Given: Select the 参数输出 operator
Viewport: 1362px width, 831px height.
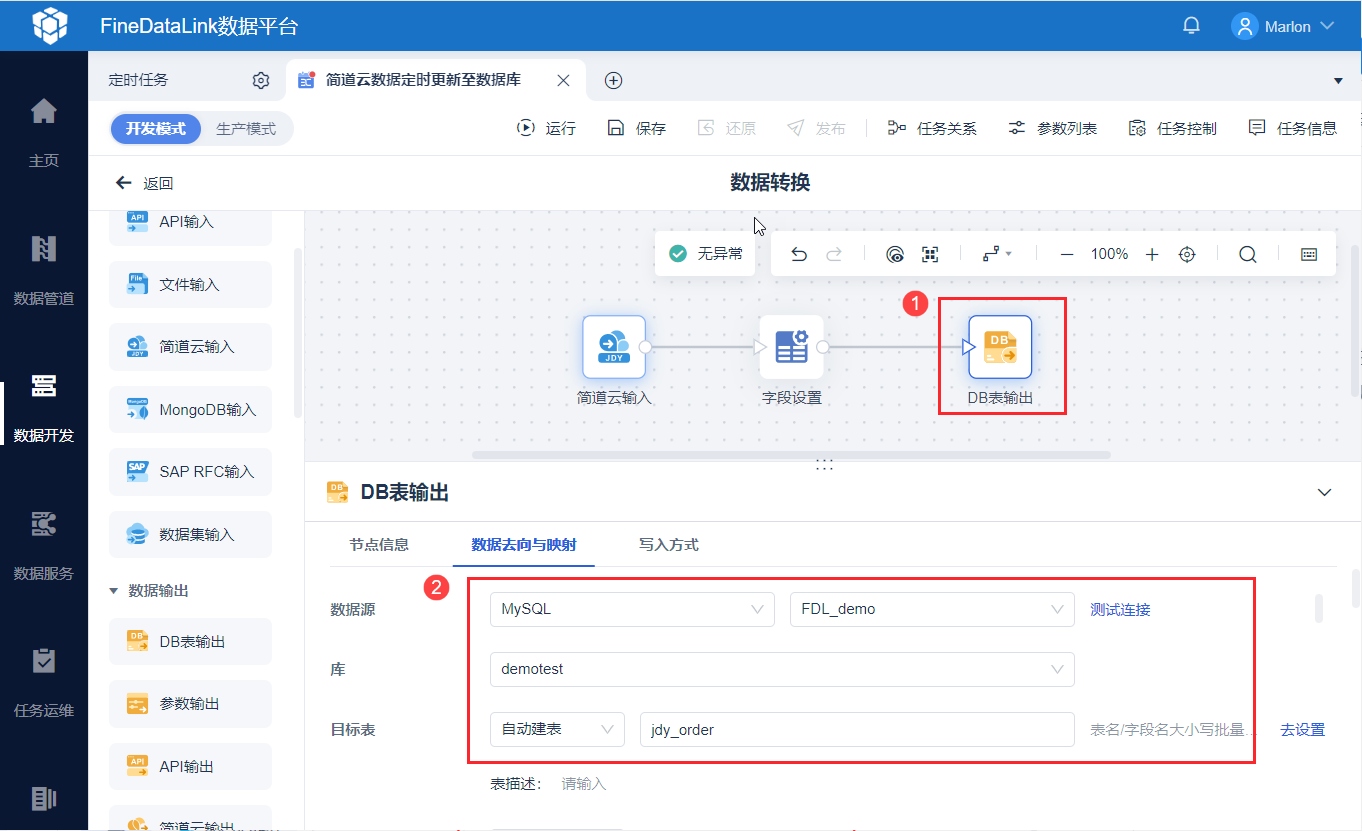Looking at the screenshot, I should coord(190,704).
